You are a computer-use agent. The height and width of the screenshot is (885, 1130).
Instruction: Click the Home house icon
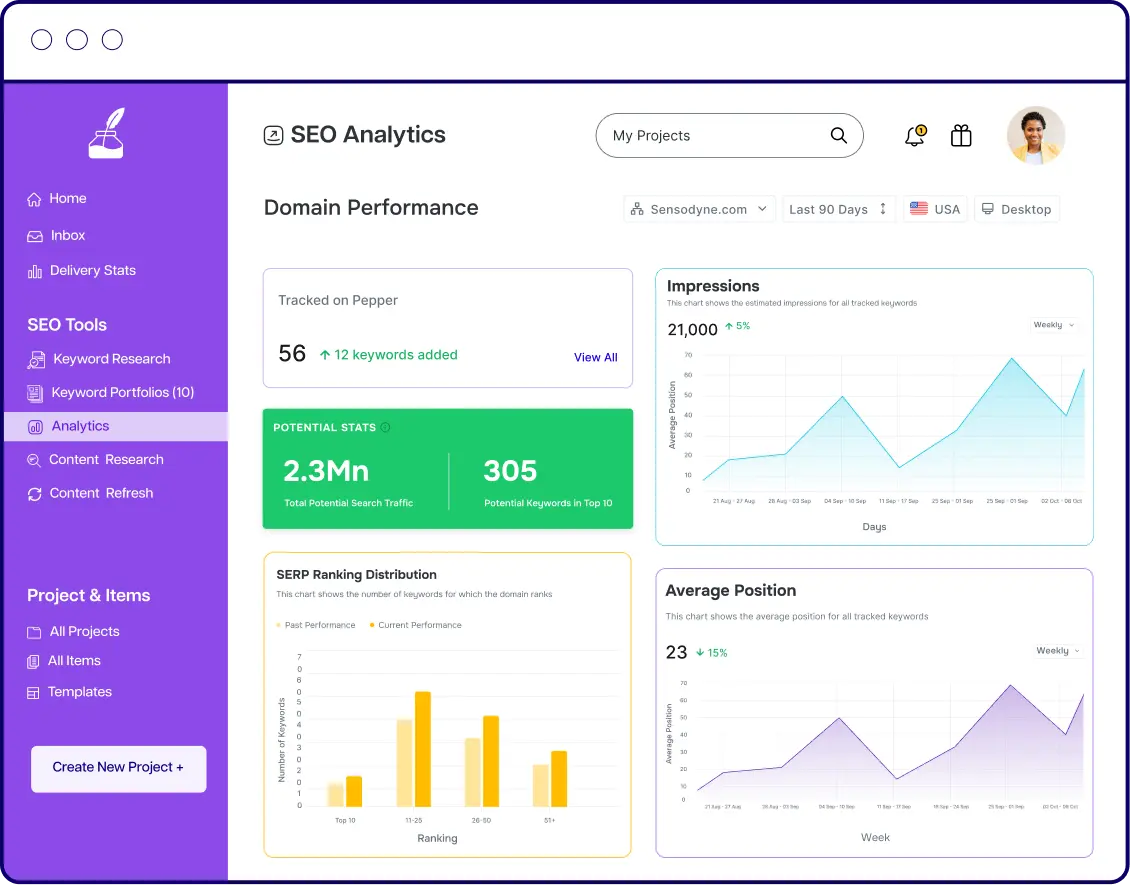coord(34,200)
